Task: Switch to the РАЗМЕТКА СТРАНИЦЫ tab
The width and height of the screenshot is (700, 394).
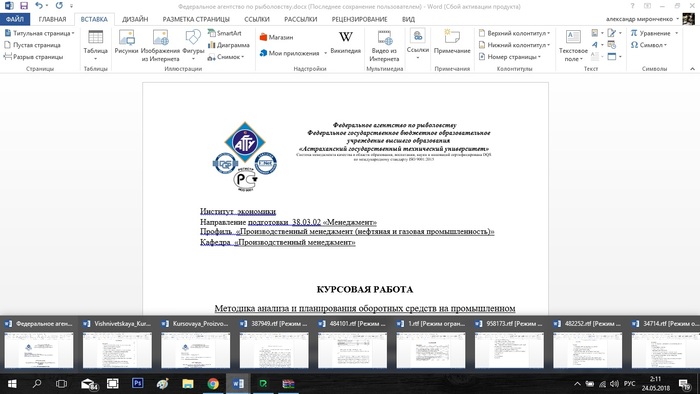Action: 196,19
